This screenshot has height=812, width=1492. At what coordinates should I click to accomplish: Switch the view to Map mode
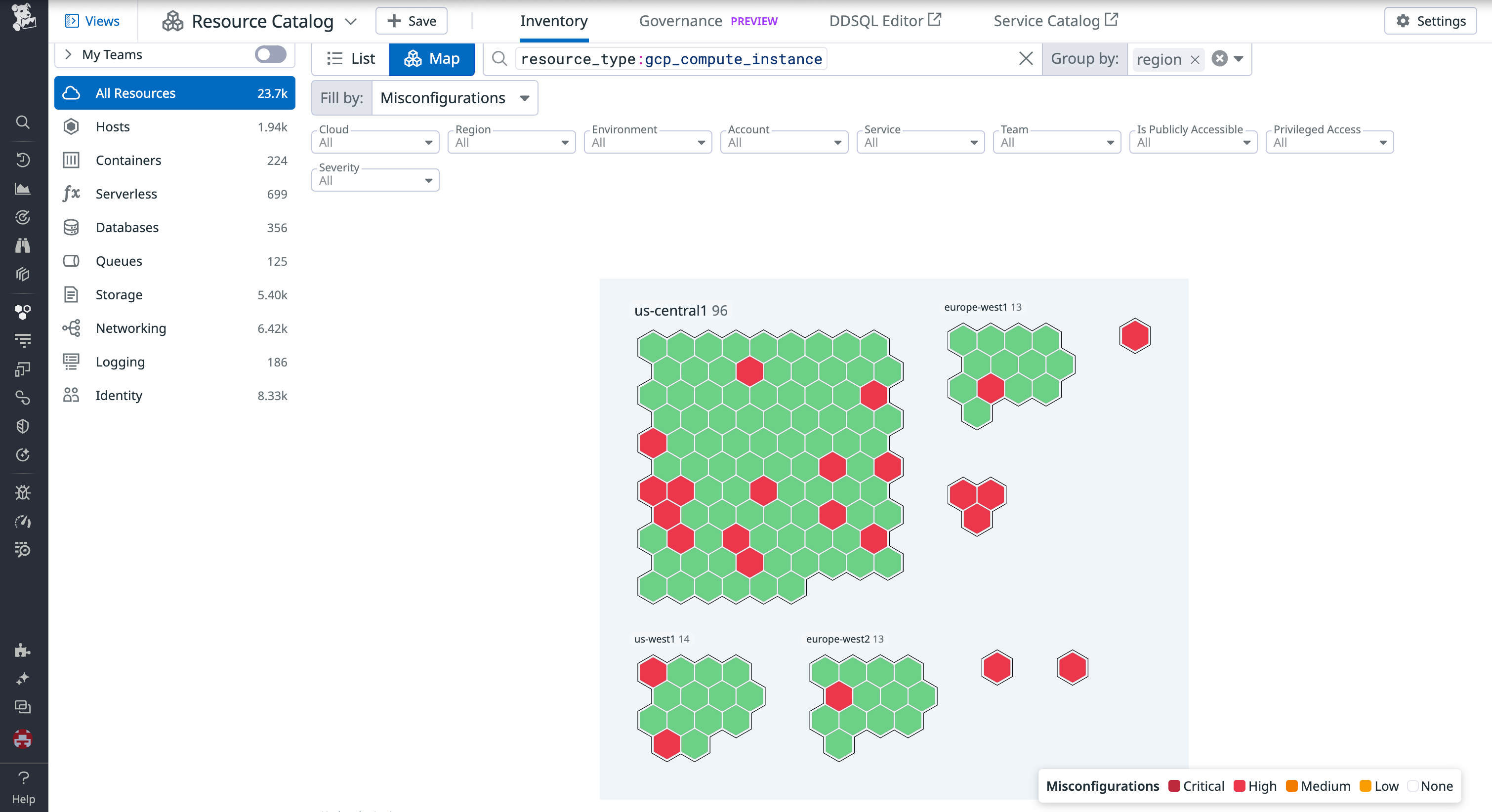click(431, 58)
